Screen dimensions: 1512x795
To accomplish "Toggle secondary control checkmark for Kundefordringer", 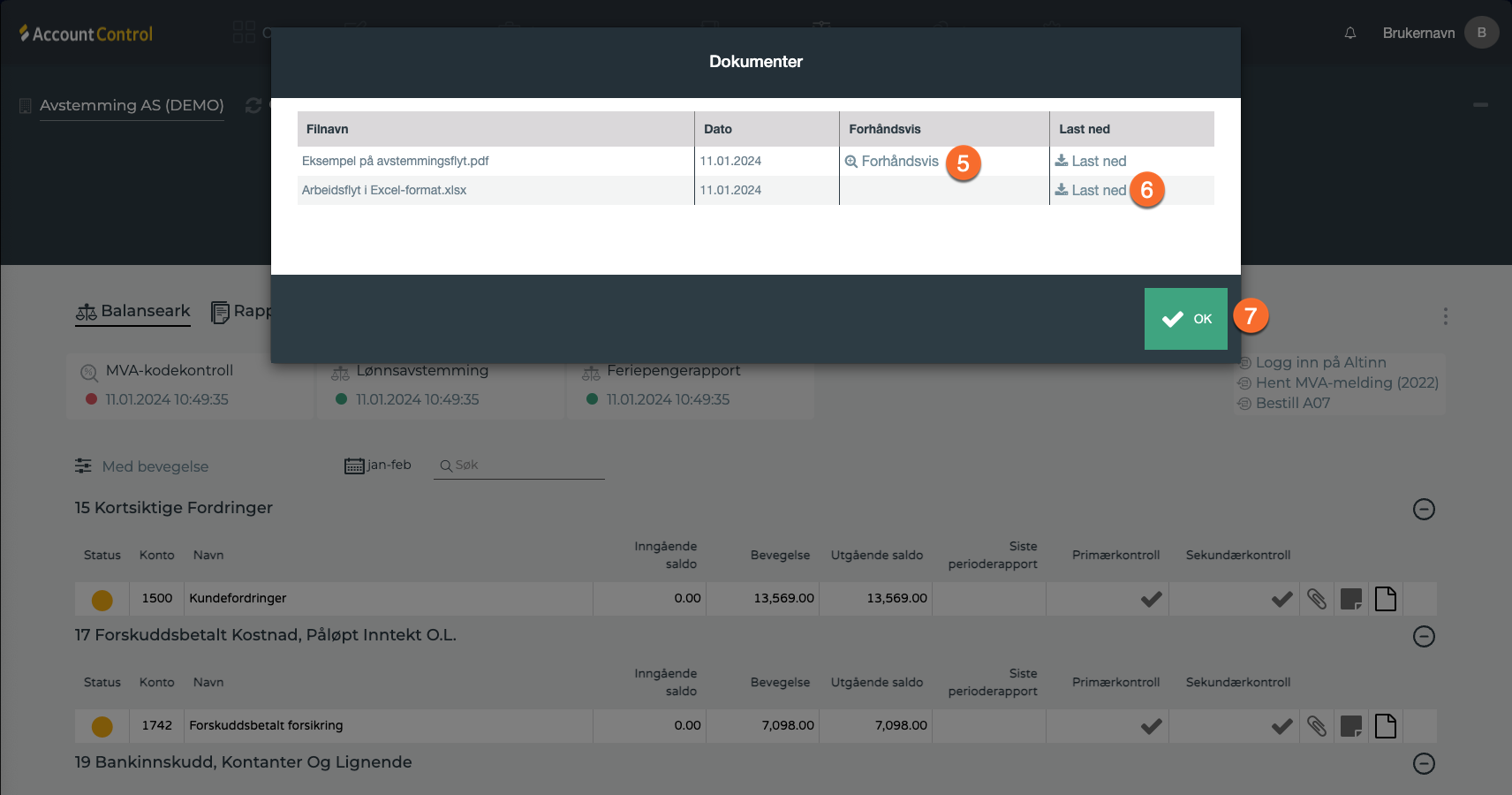I will 1281,599.
